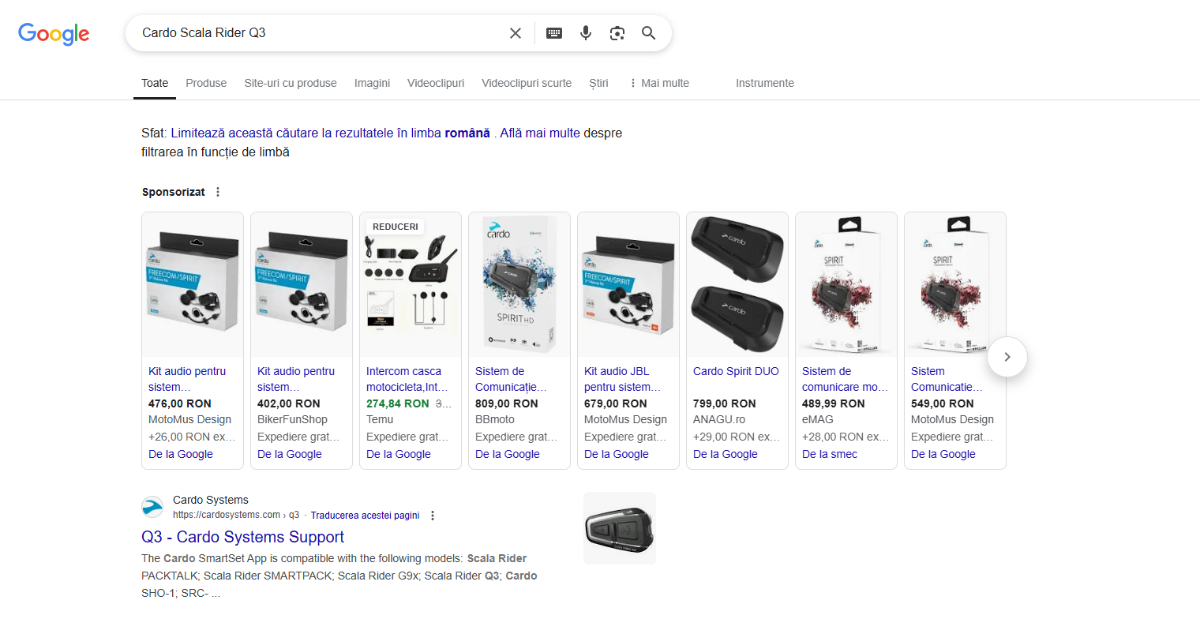The image size is (1200, 619).
Task: Open Sistem Comunicatie title above 549,00 RON
Action: (947, 379)
